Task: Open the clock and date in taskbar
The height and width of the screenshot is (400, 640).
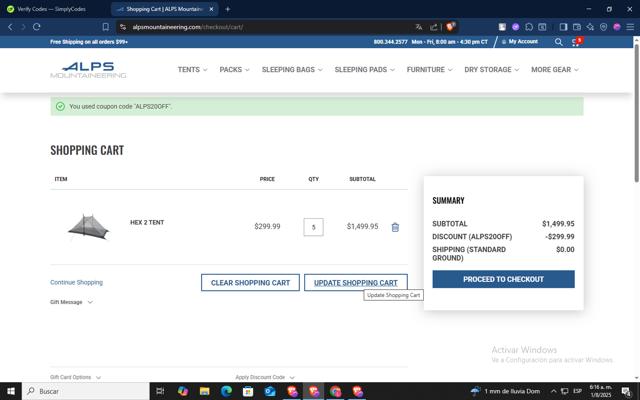Action: [x=600, y=391]
